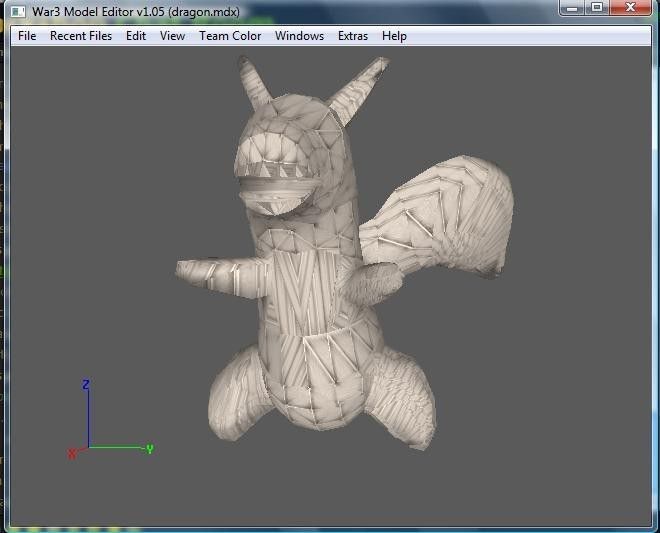Maximize the War3 Model Editor window
This screenshot has height=533, width=660.
click(x=597, y=8)
